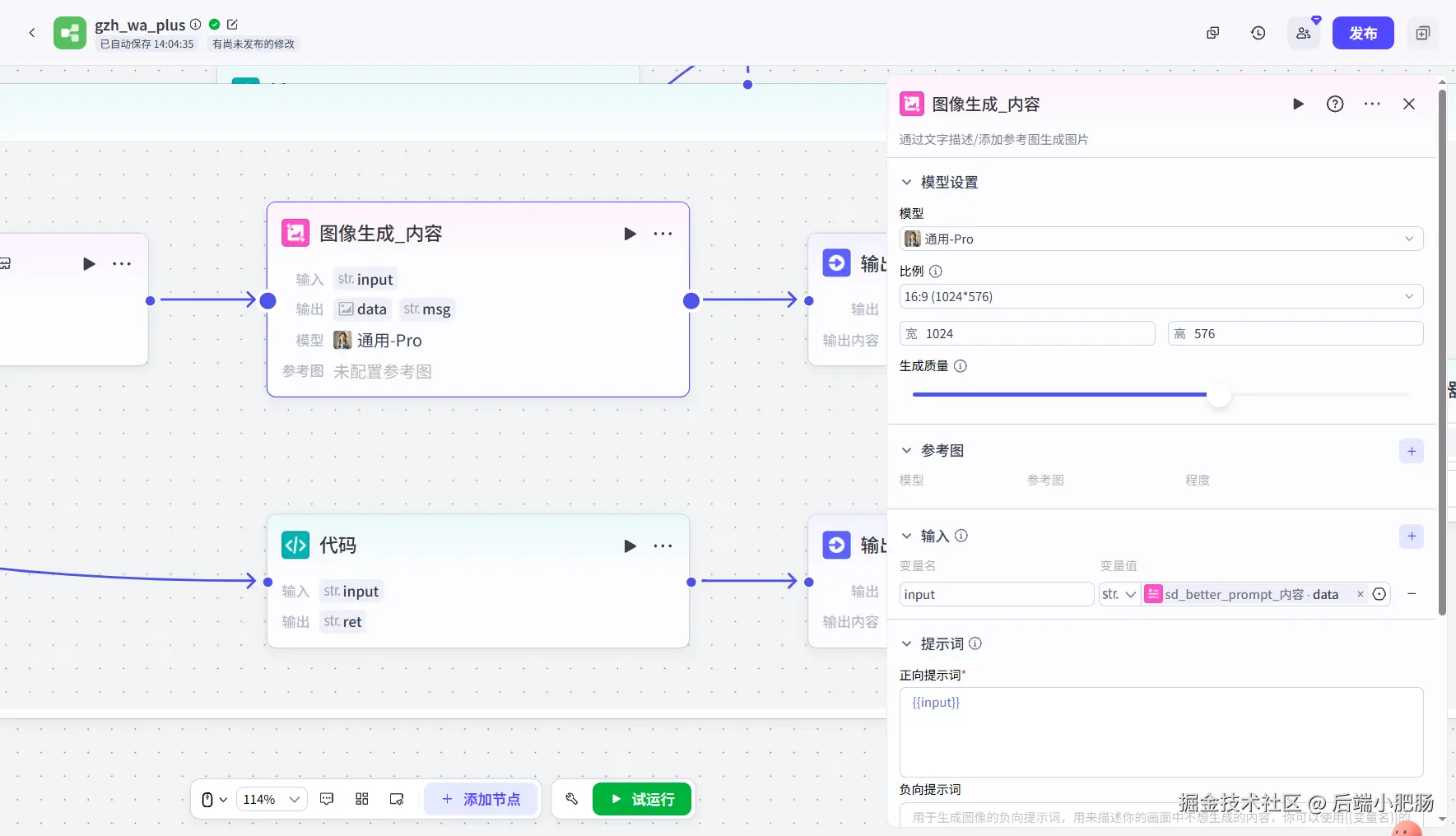Viewport: 1456px width, 836px height.
Task: Add an input variable with the 输入 plus
Action: (1412, 536)
